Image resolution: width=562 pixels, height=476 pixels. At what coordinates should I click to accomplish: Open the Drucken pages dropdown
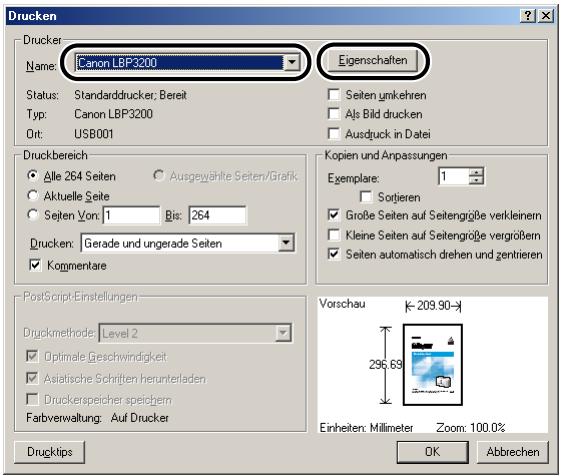[x=286, y=243]
